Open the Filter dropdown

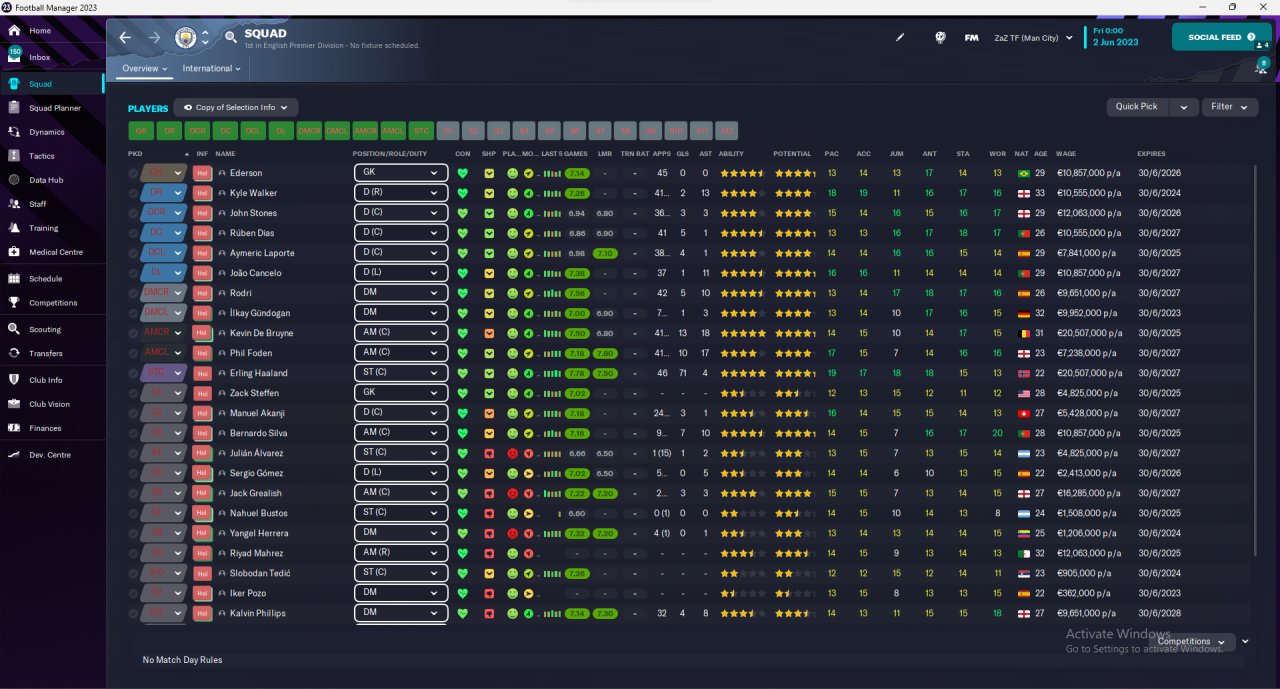(1230, 107)
